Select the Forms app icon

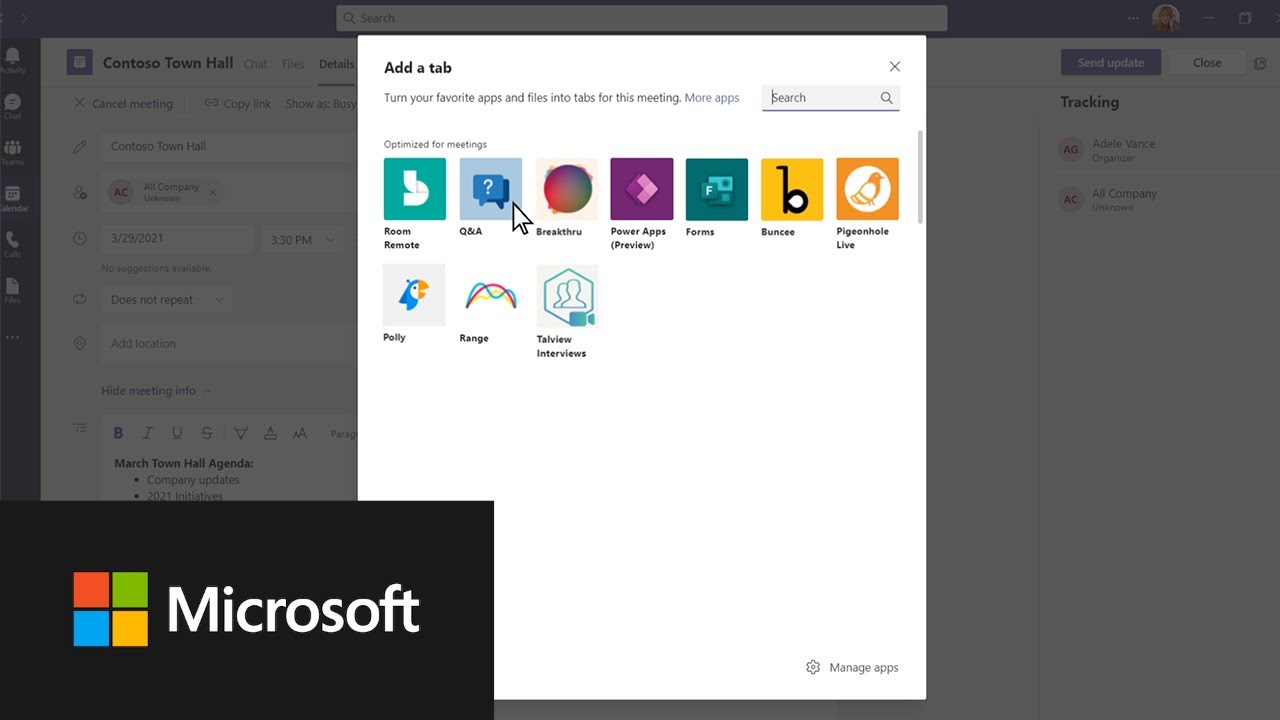(x=716, y=189)
